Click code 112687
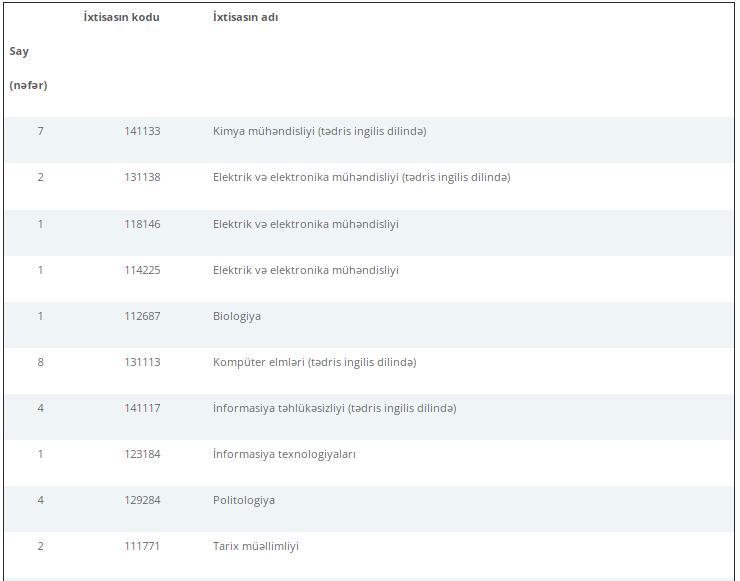 [x=142, y=316]
